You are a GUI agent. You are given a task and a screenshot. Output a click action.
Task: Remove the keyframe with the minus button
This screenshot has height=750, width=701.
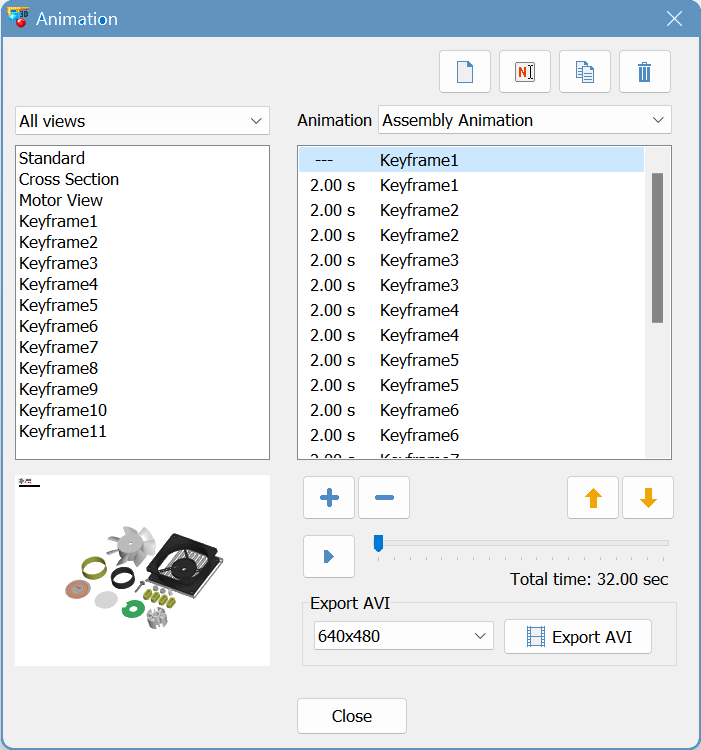click(384, 498)
